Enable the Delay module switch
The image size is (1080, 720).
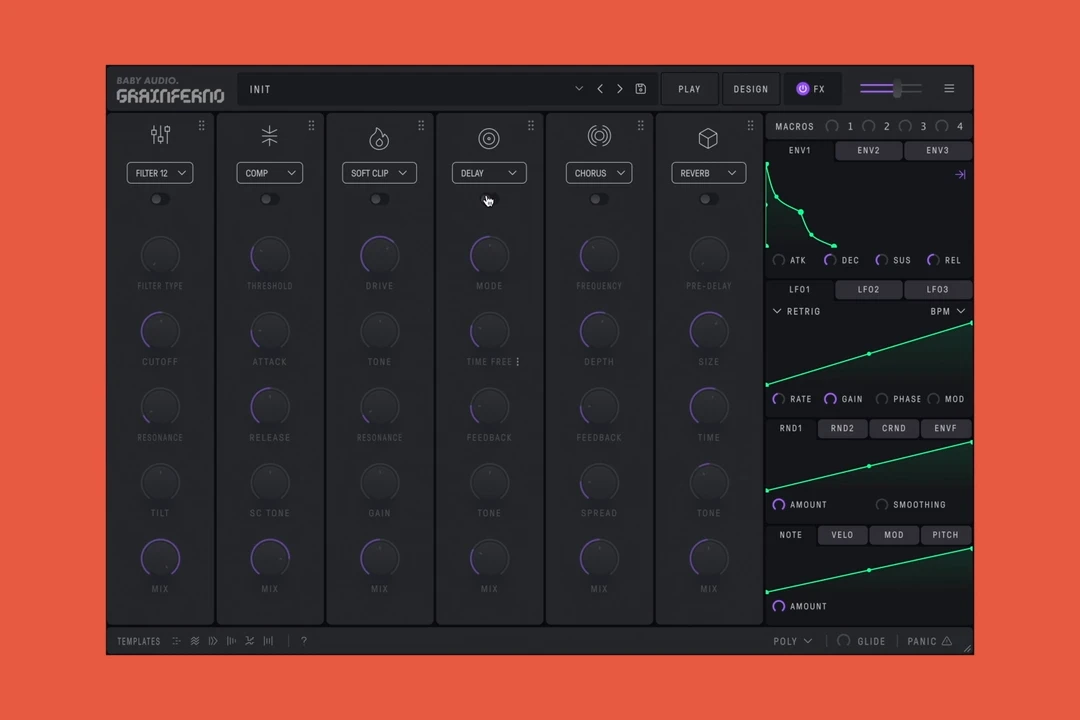click(489, 199)
